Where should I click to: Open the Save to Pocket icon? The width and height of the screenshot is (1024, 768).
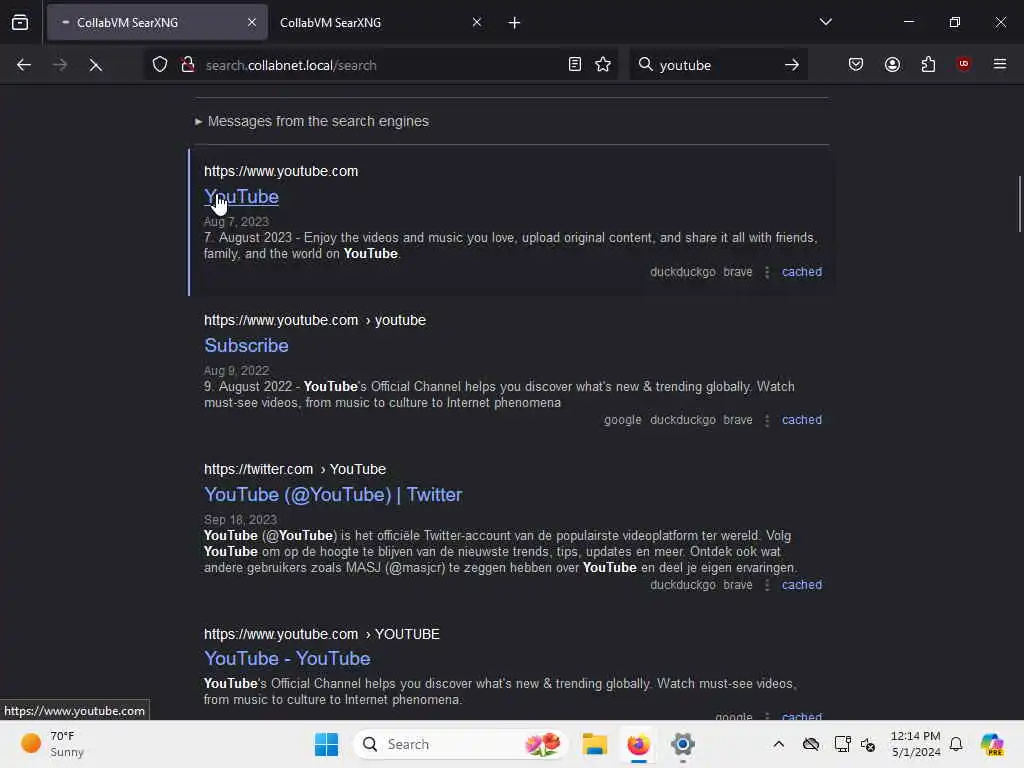click(856, 64)
